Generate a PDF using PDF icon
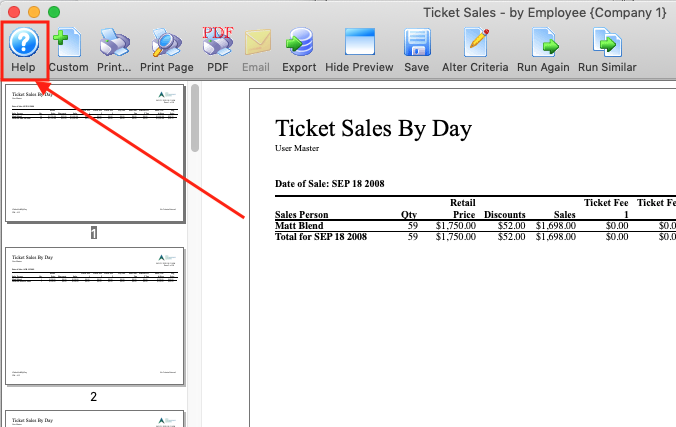Screen dimensions: 676x427 point(218,41)
